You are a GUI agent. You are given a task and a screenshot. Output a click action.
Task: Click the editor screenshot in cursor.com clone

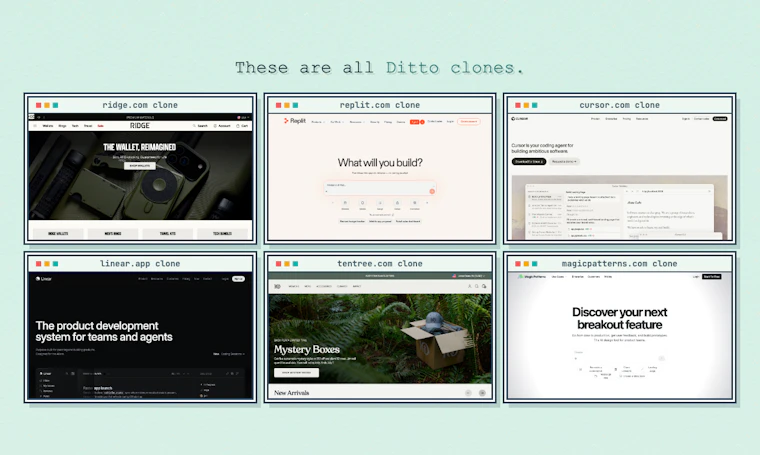coord(619,207)
